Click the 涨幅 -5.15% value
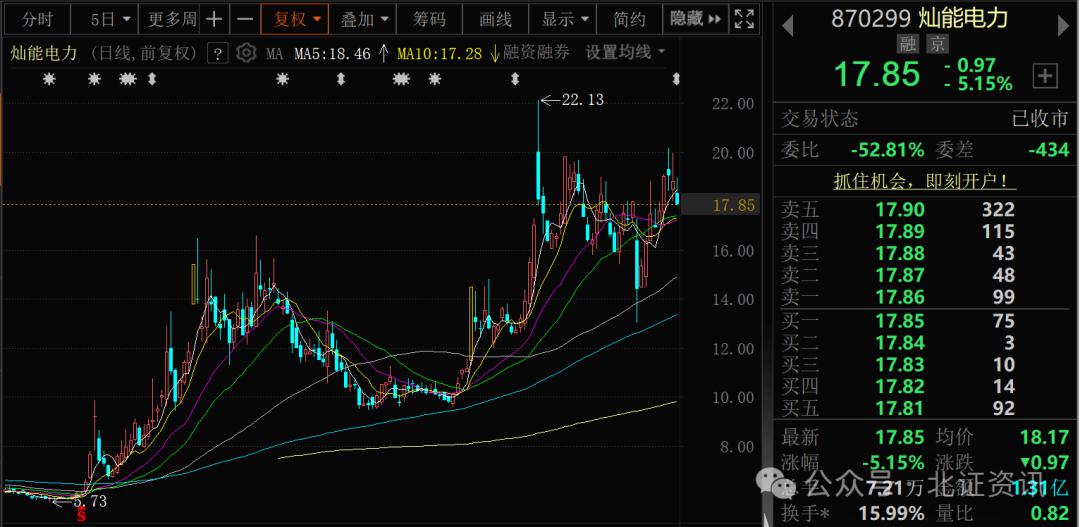 point(891,462)
